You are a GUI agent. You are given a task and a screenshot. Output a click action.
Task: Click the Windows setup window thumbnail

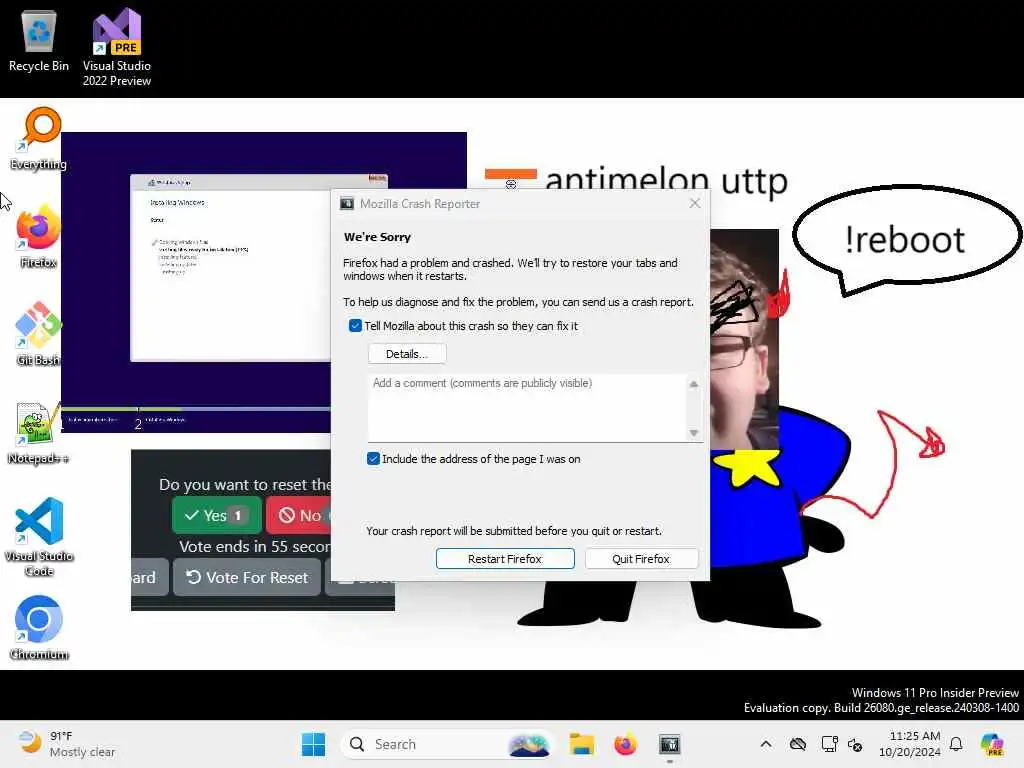(x=230, y=268)
